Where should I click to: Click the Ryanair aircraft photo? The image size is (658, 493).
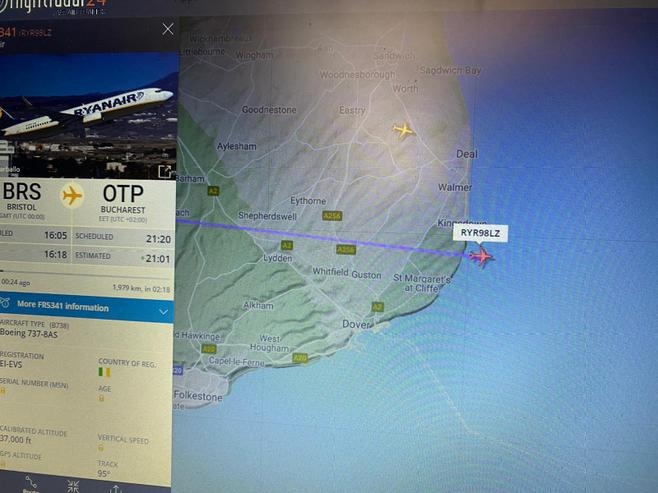[x=88, y=115]
